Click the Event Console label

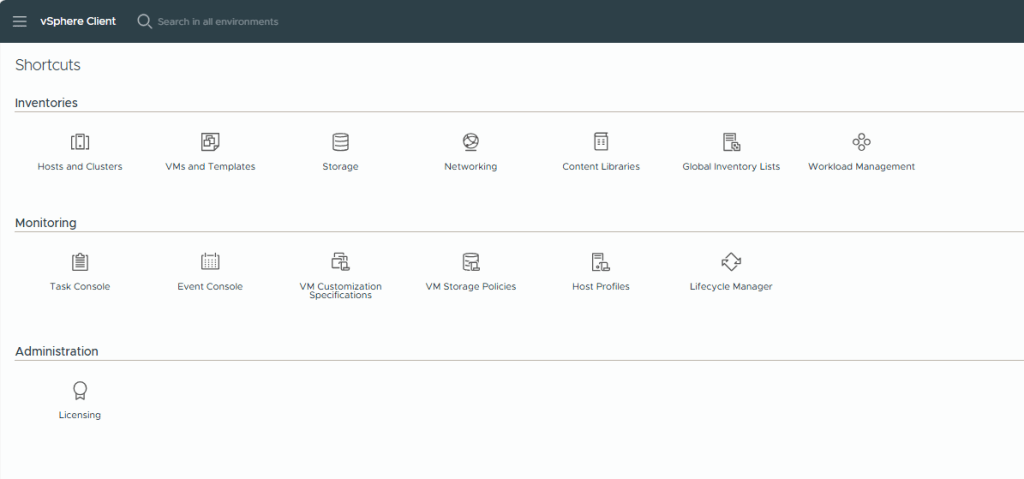click(x=210, y=286)
